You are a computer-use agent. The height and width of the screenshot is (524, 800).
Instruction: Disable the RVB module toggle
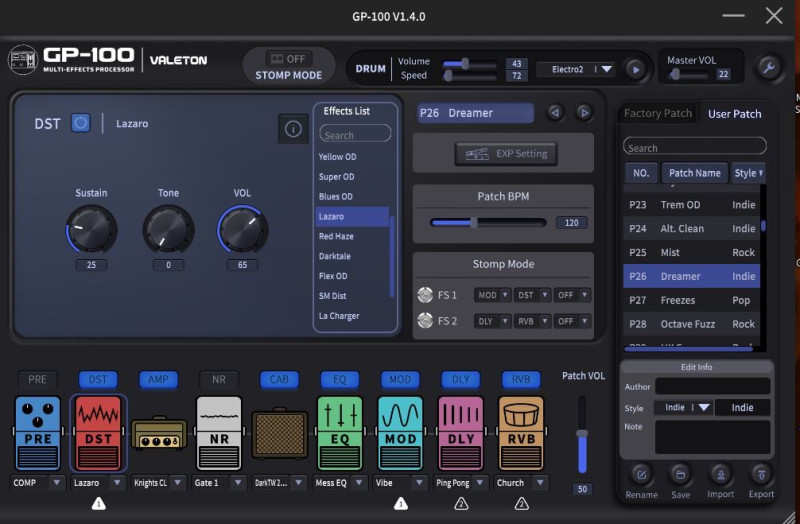[x=521, y=380]
